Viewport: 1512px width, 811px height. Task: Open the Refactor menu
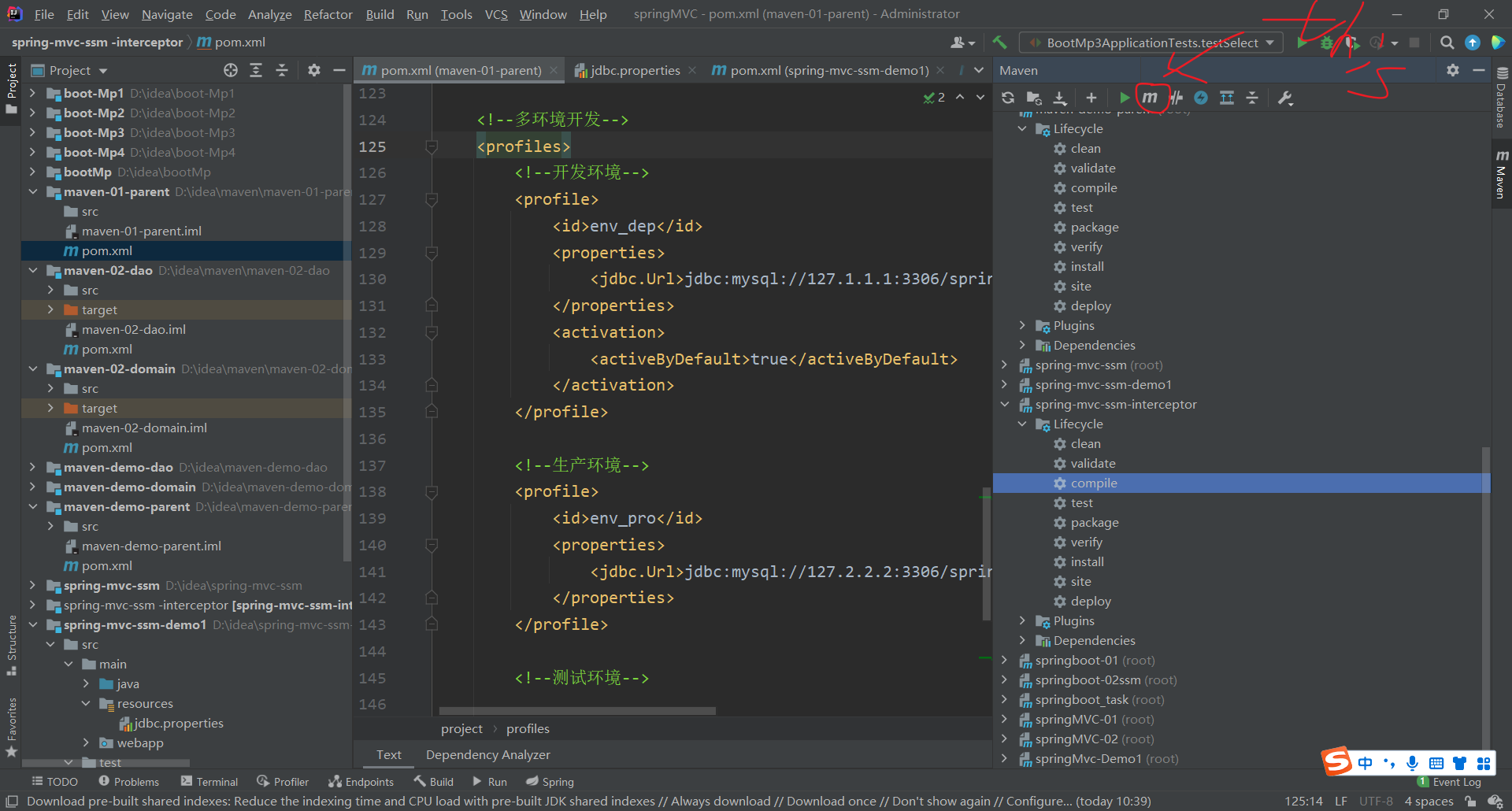(x=328, y=14)
